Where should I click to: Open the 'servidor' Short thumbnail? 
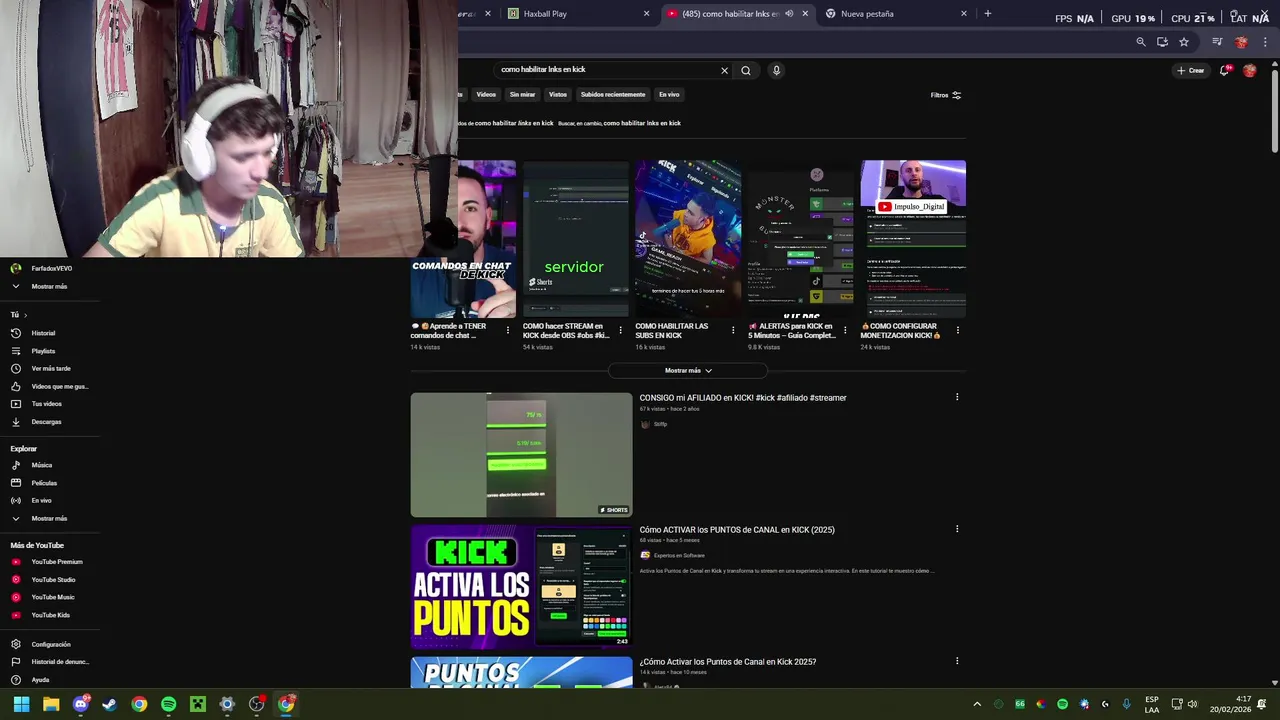(576, 239)
